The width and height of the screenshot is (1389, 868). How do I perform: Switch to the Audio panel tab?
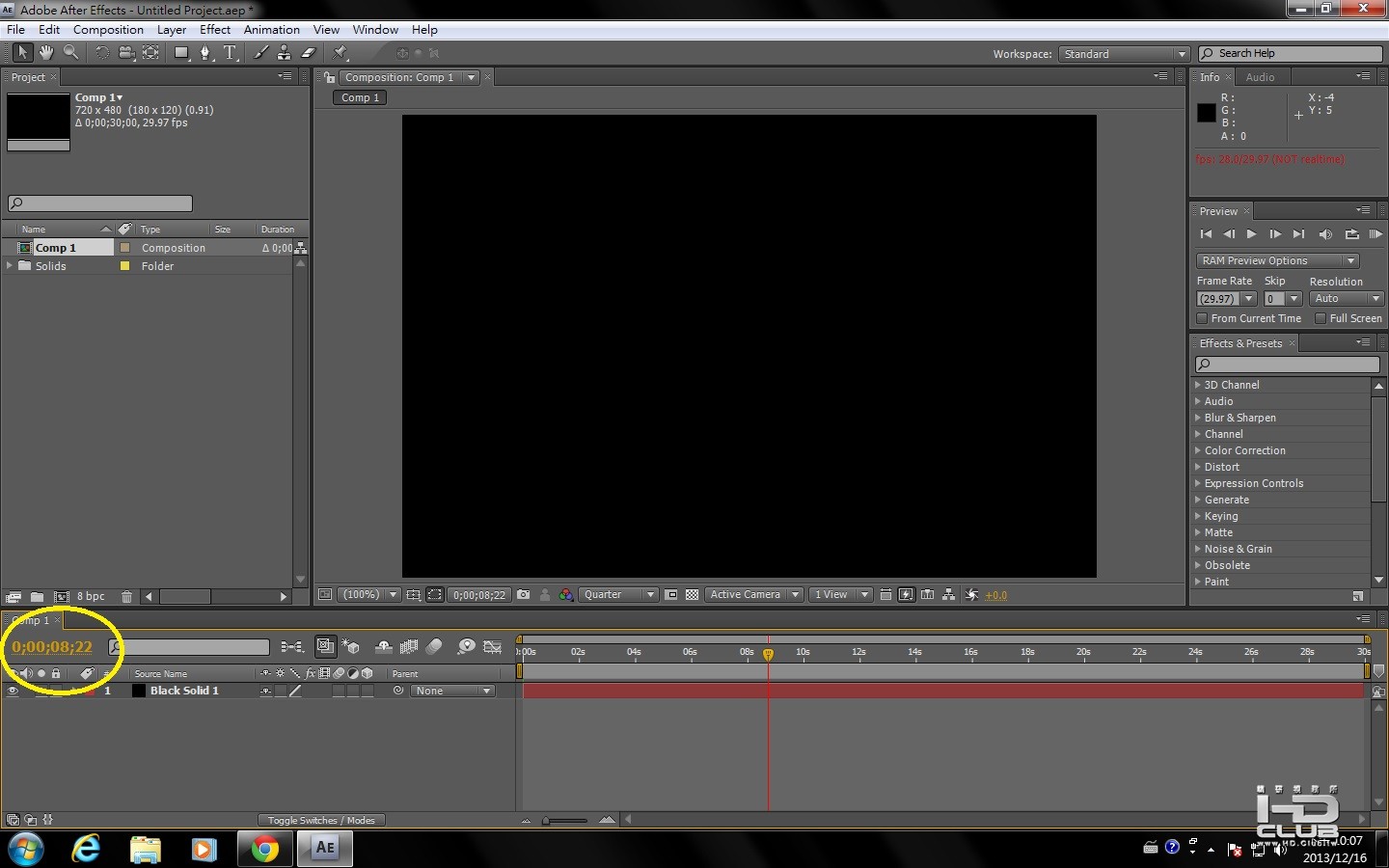[1260, 77]
